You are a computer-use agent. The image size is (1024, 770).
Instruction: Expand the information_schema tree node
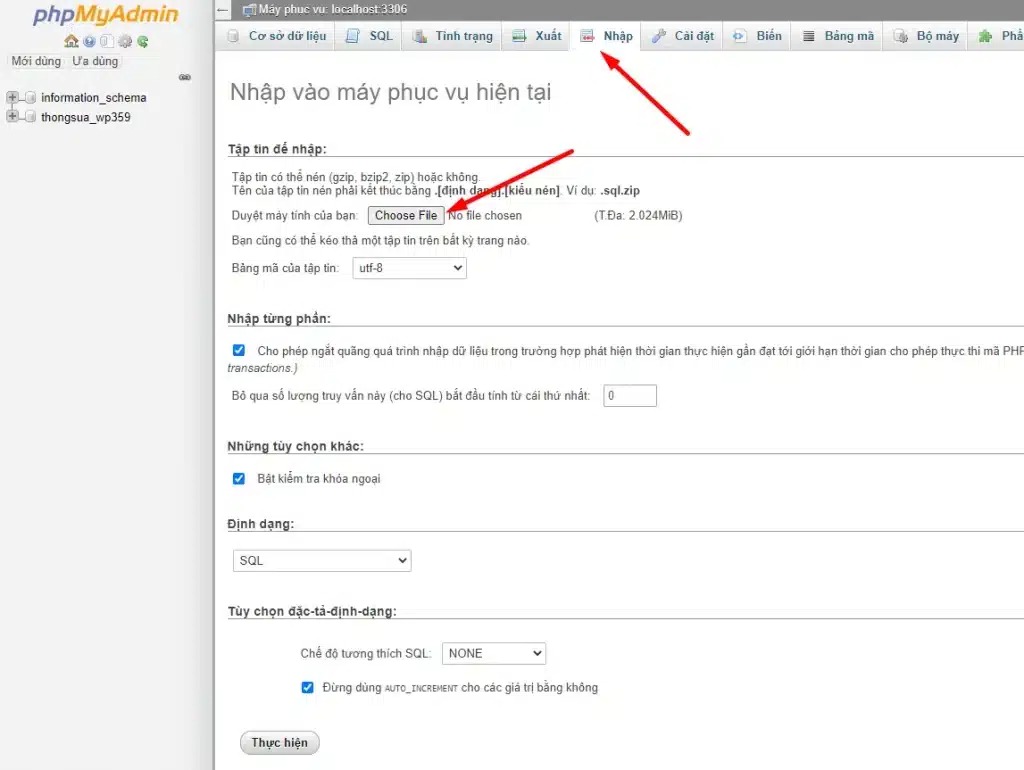point(12,98)
